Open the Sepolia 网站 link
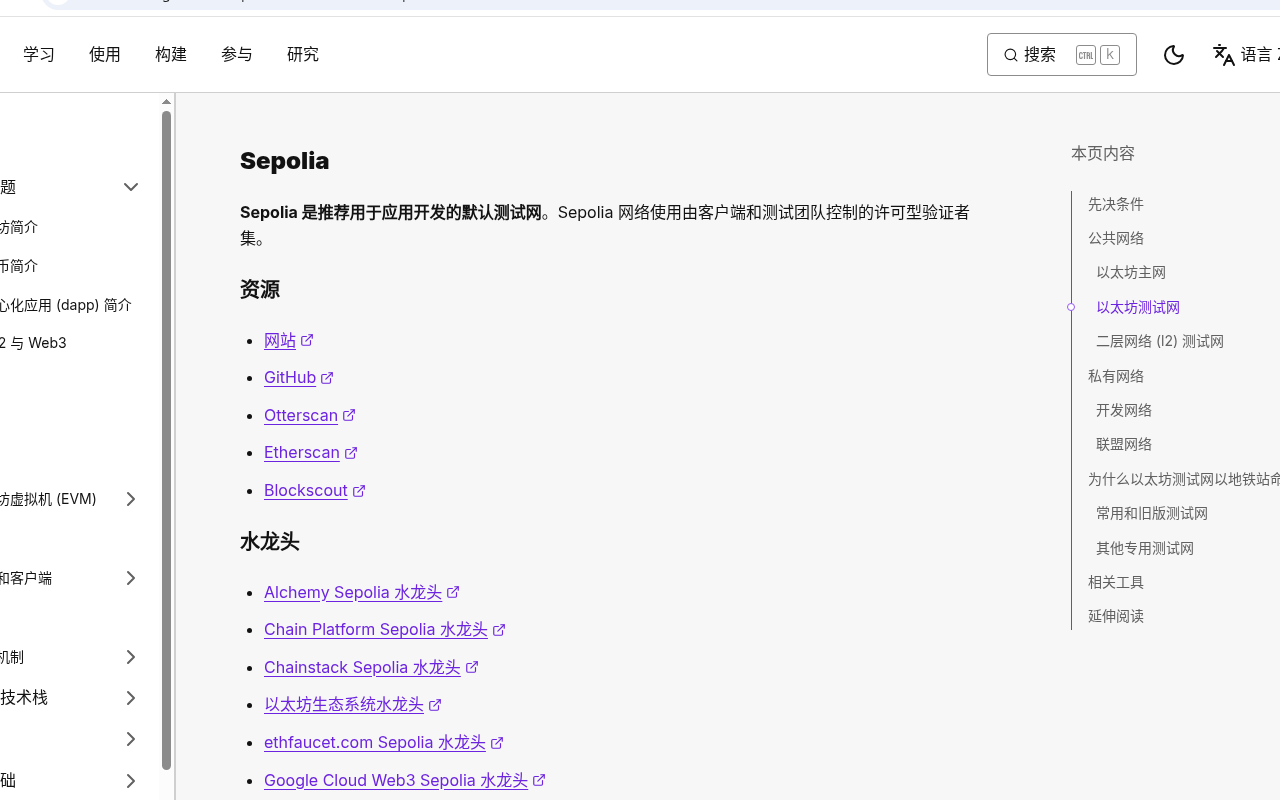The width and height of the screenshot is (1280, 800). tap(289, 340)
